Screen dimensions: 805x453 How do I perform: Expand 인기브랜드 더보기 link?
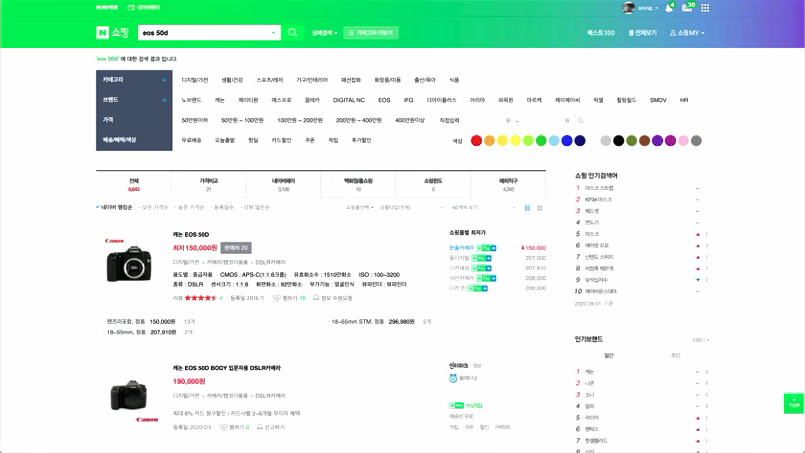(x=701, y=340)
